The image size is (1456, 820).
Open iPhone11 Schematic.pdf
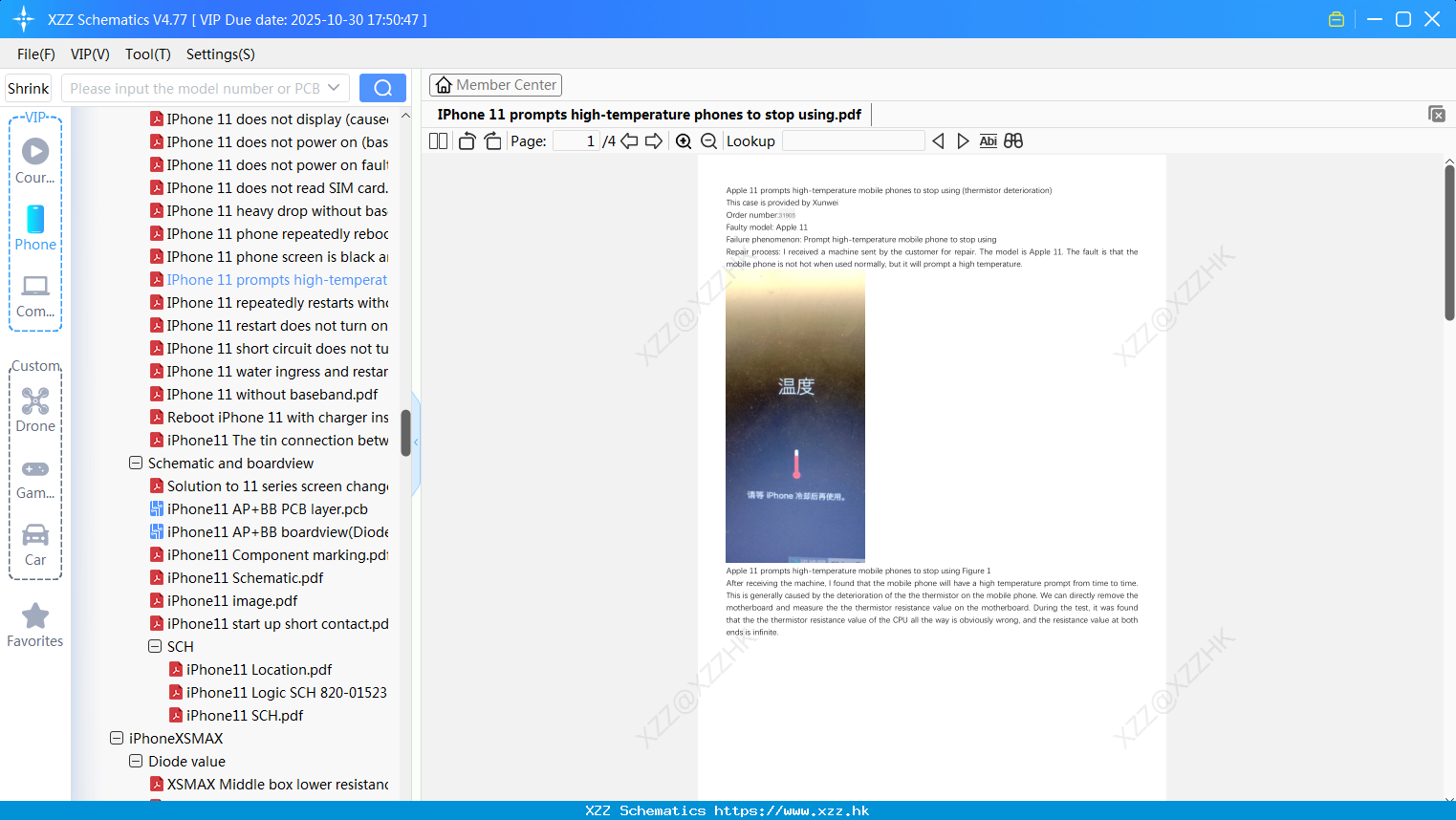point(237,578)
